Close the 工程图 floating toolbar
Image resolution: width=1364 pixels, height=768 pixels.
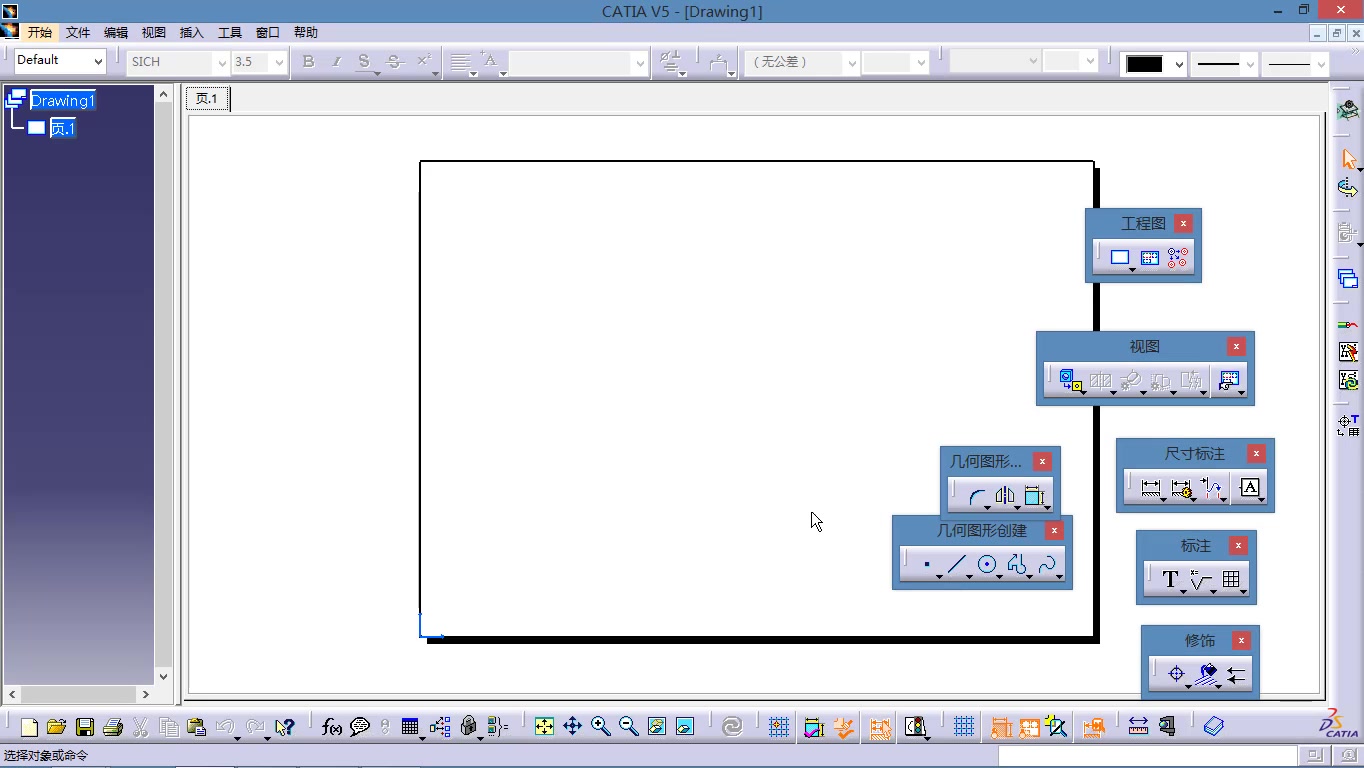pyautogui.click(x=1184, y=224)
